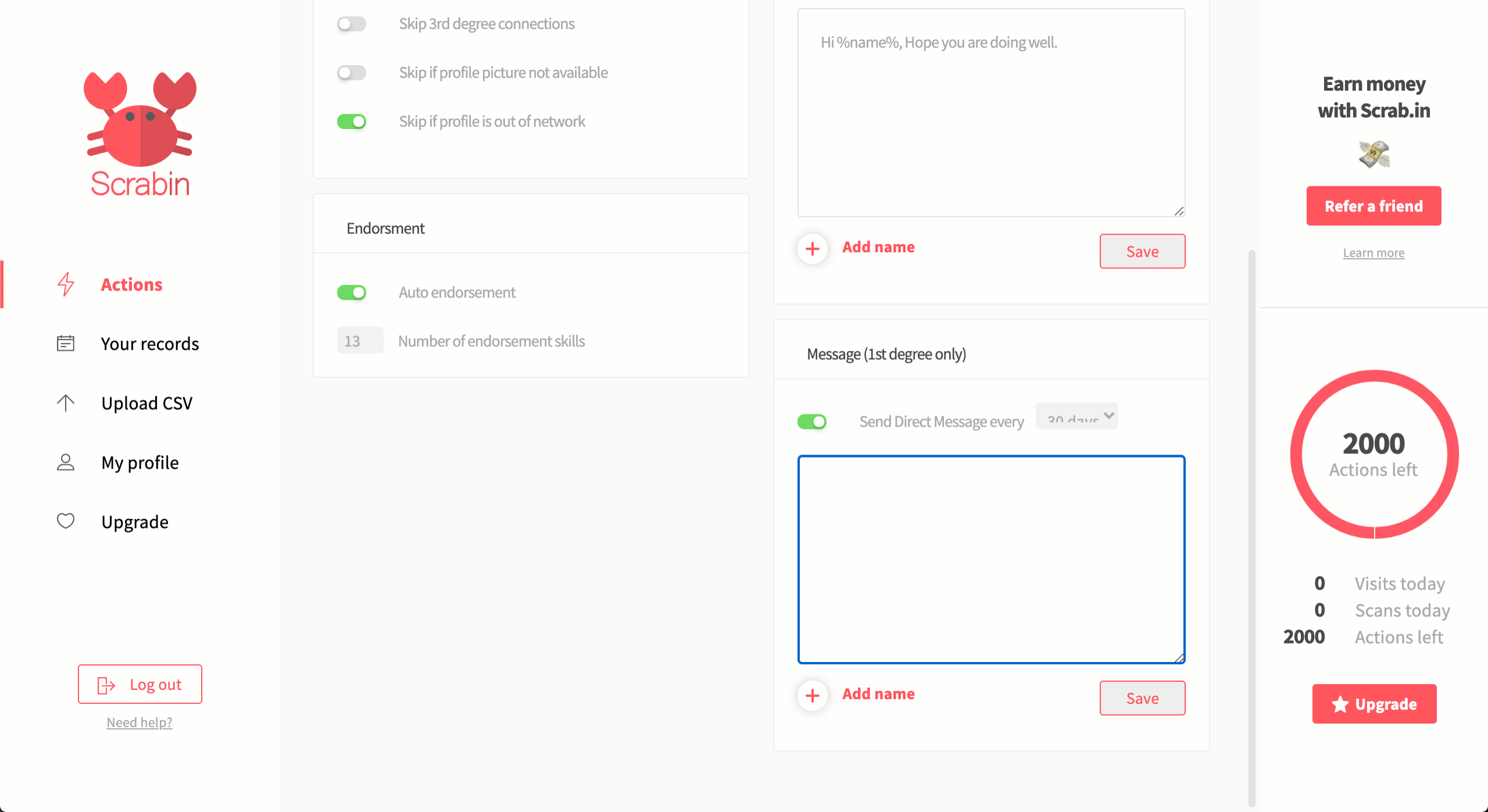Image resolution: width=1488 pixels, height=812 pixels.
Task: Click the main vertical scrollbar
Action: (1251, 523)
